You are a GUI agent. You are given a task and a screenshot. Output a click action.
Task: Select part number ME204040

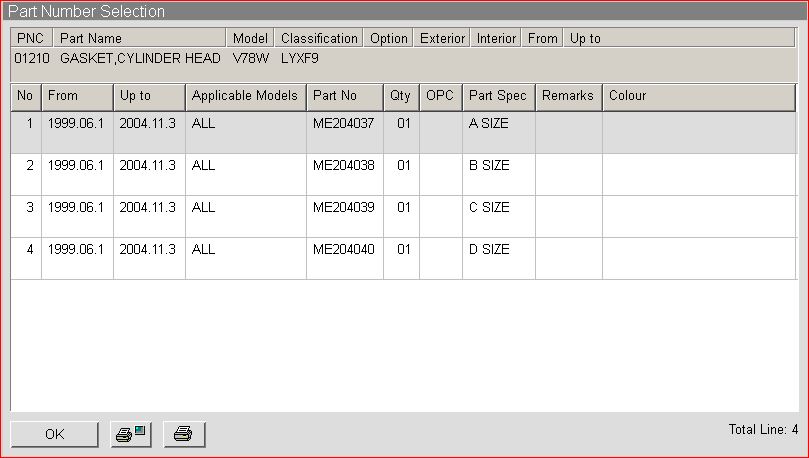(x=343, y=250)
